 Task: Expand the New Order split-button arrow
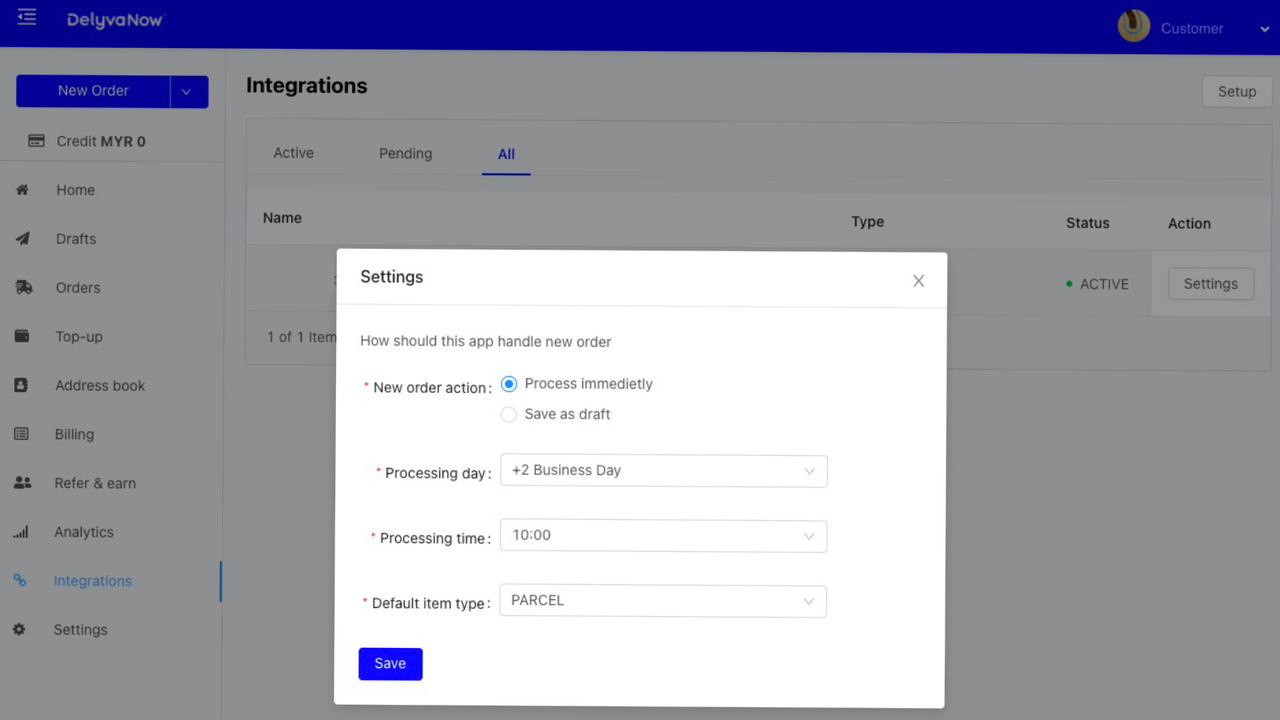(188, 91)
